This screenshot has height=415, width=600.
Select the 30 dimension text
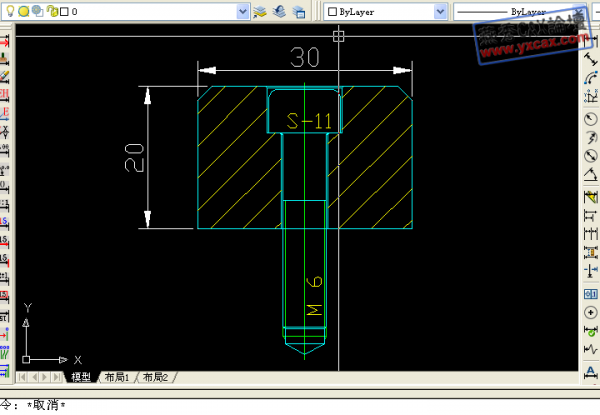pos(305,57)
